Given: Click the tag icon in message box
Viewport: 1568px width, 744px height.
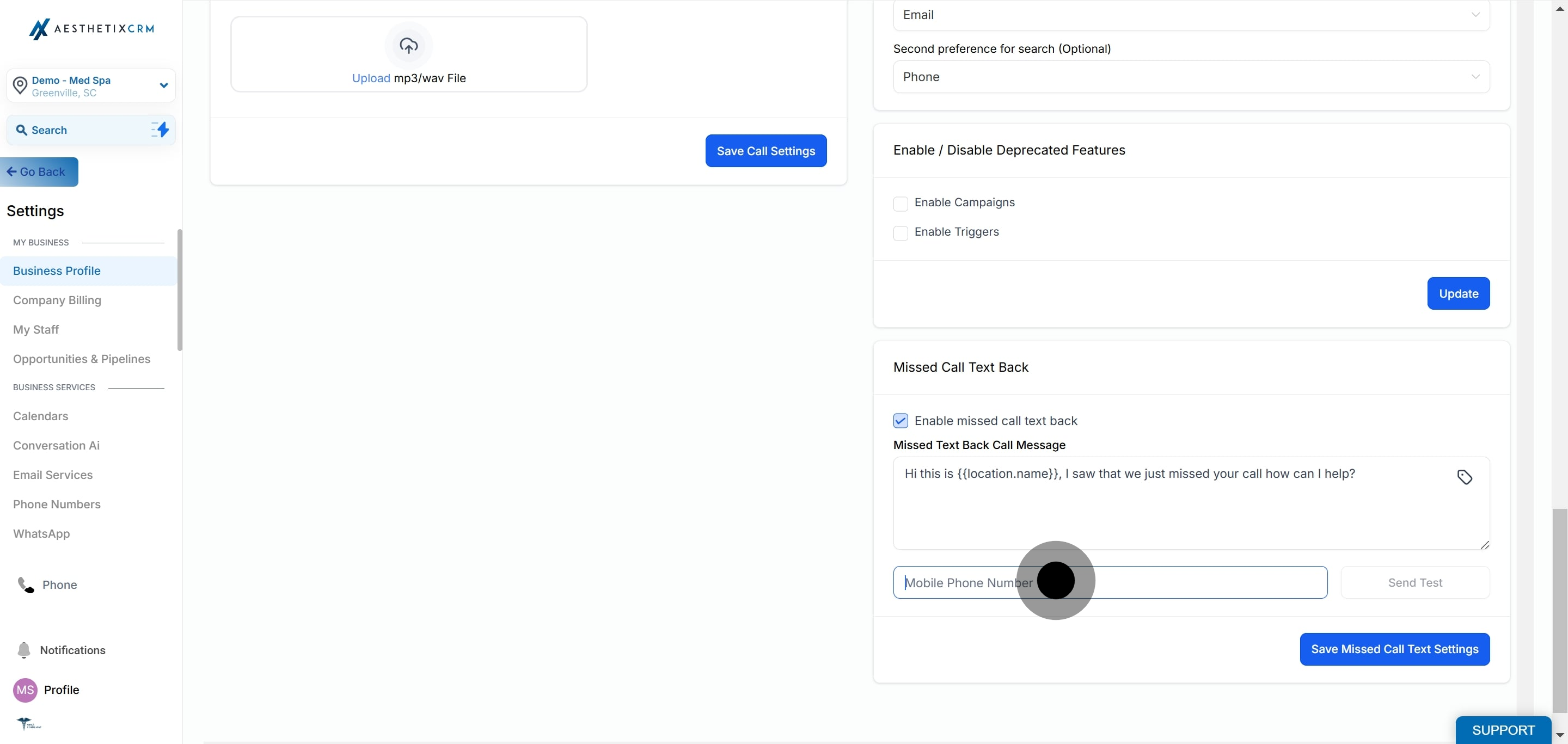Looking at the screenshot, I should [1465, 477].
